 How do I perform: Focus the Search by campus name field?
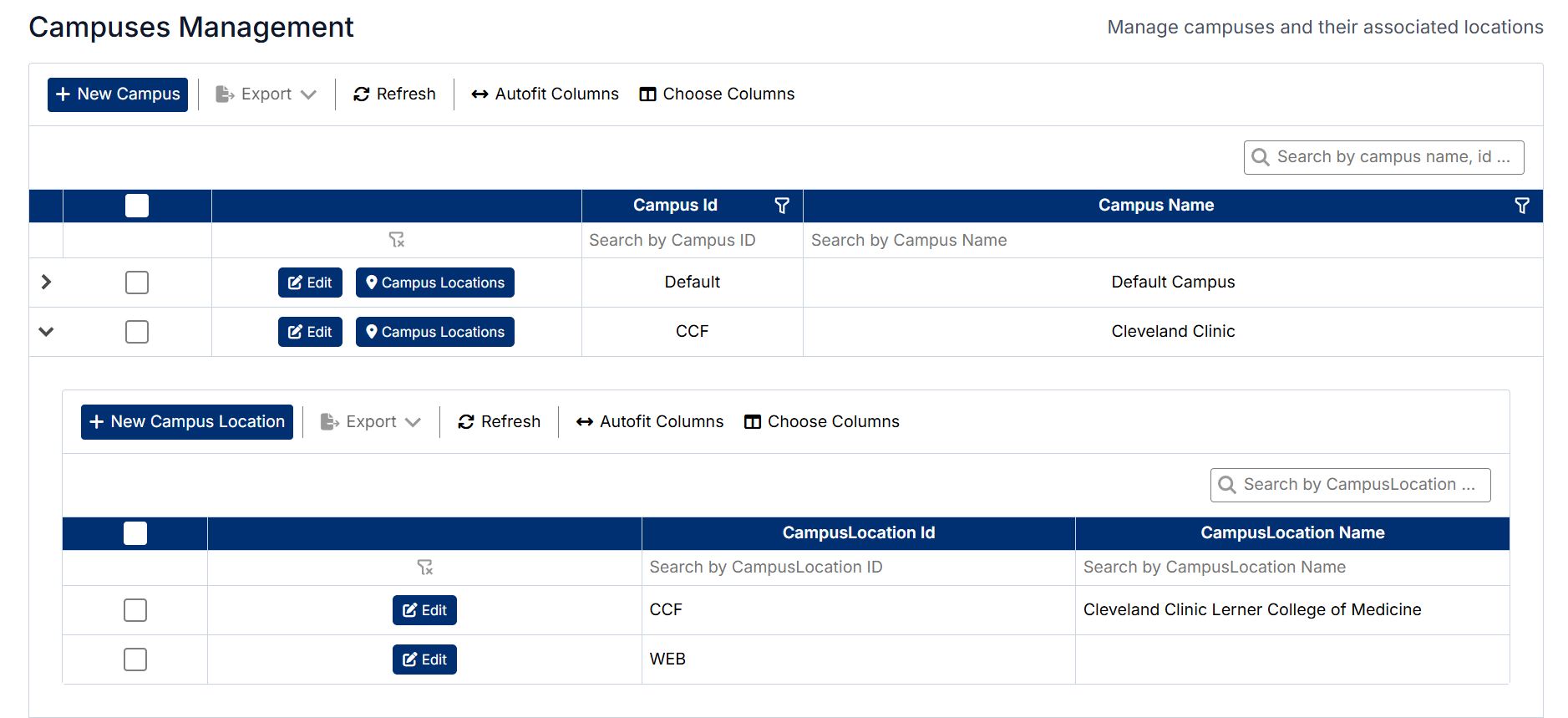click(1393, 157)
